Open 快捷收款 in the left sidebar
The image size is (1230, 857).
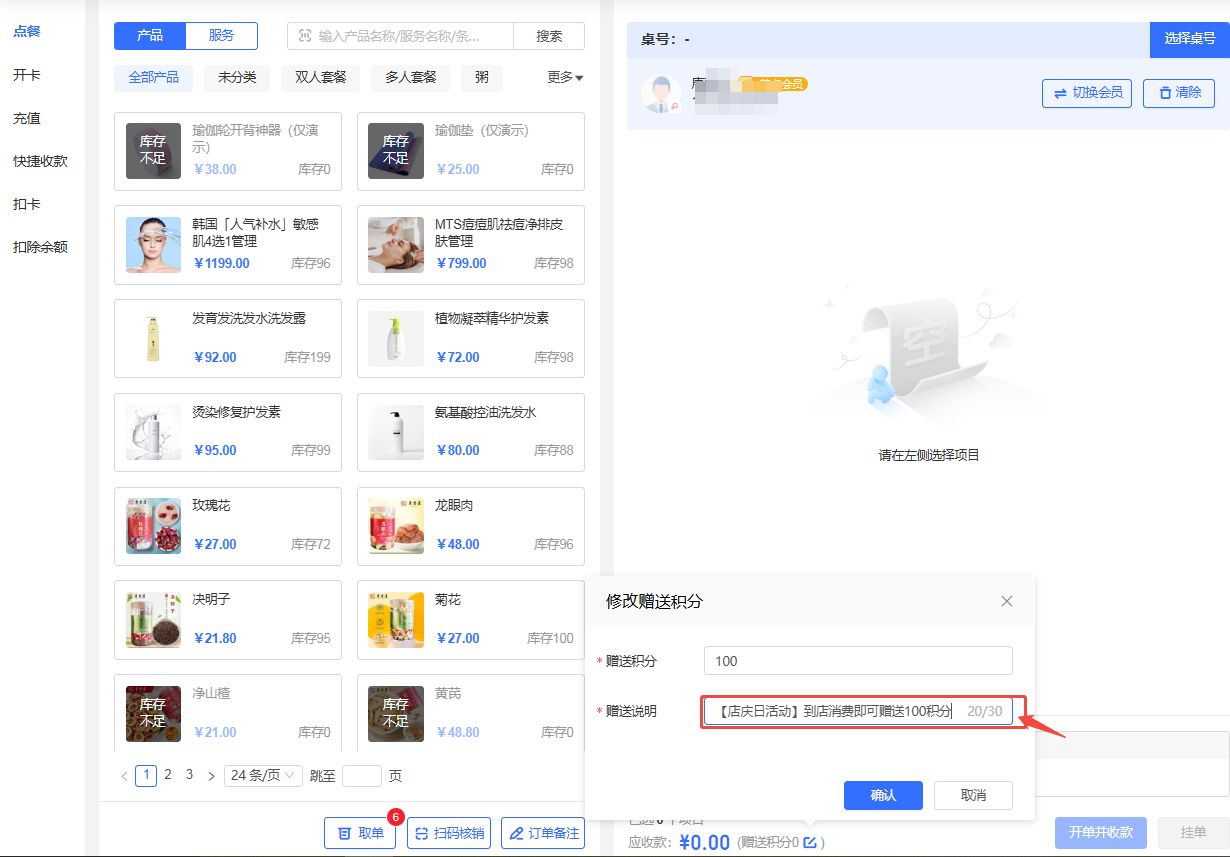point(40,161)
